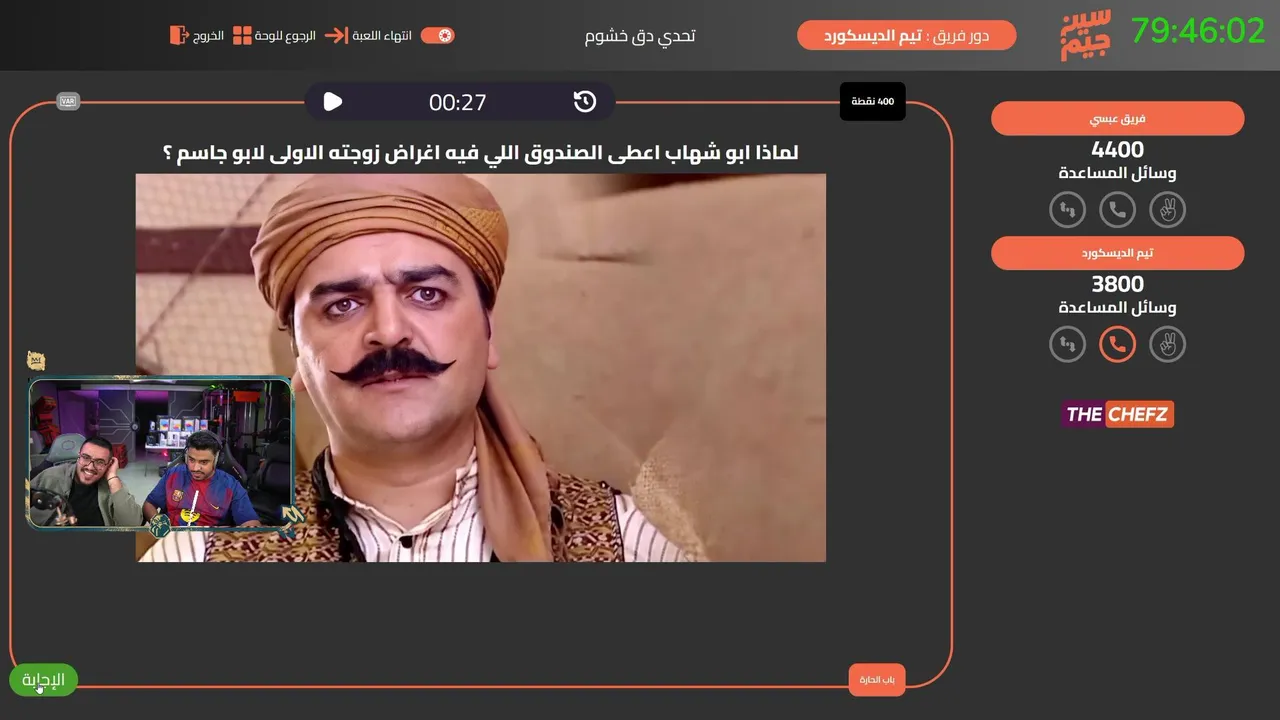Click the small VAR badge
Screen dimensions: 1280x720
coord(68,101)
